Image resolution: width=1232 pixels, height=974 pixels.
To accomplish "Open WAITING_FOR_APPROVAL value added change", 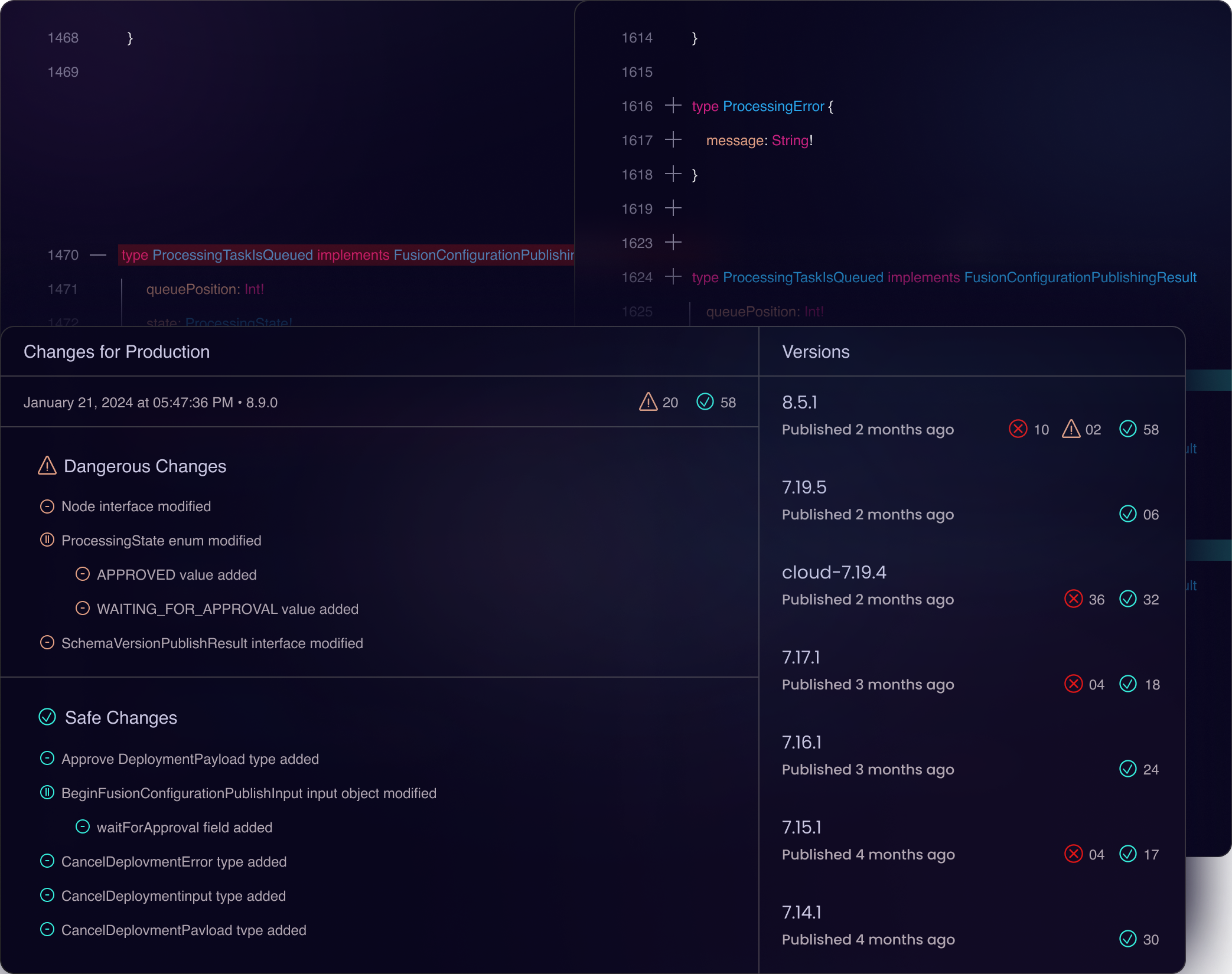I will coord(227,609).
